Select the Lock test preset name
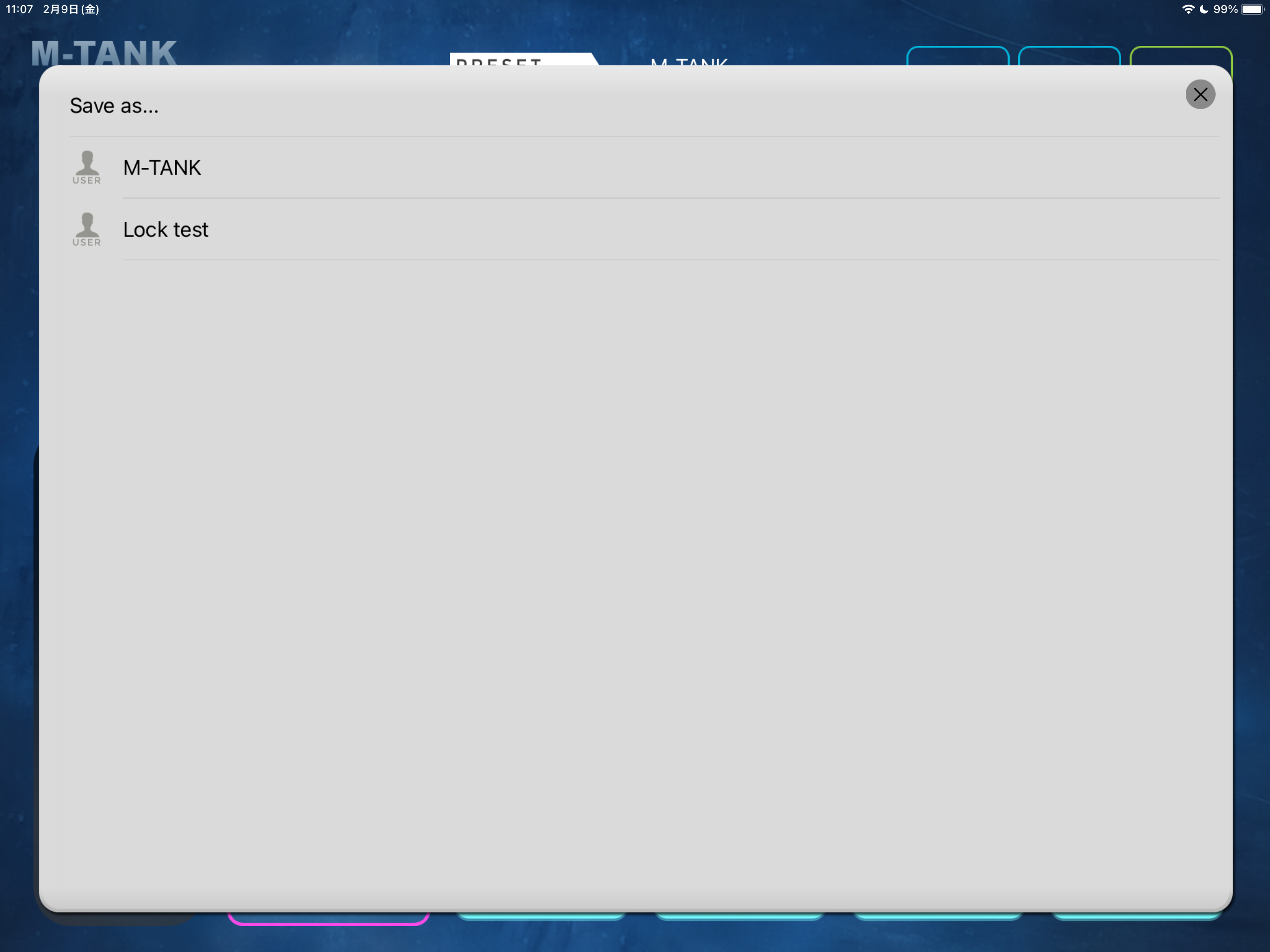 [165, 230]
